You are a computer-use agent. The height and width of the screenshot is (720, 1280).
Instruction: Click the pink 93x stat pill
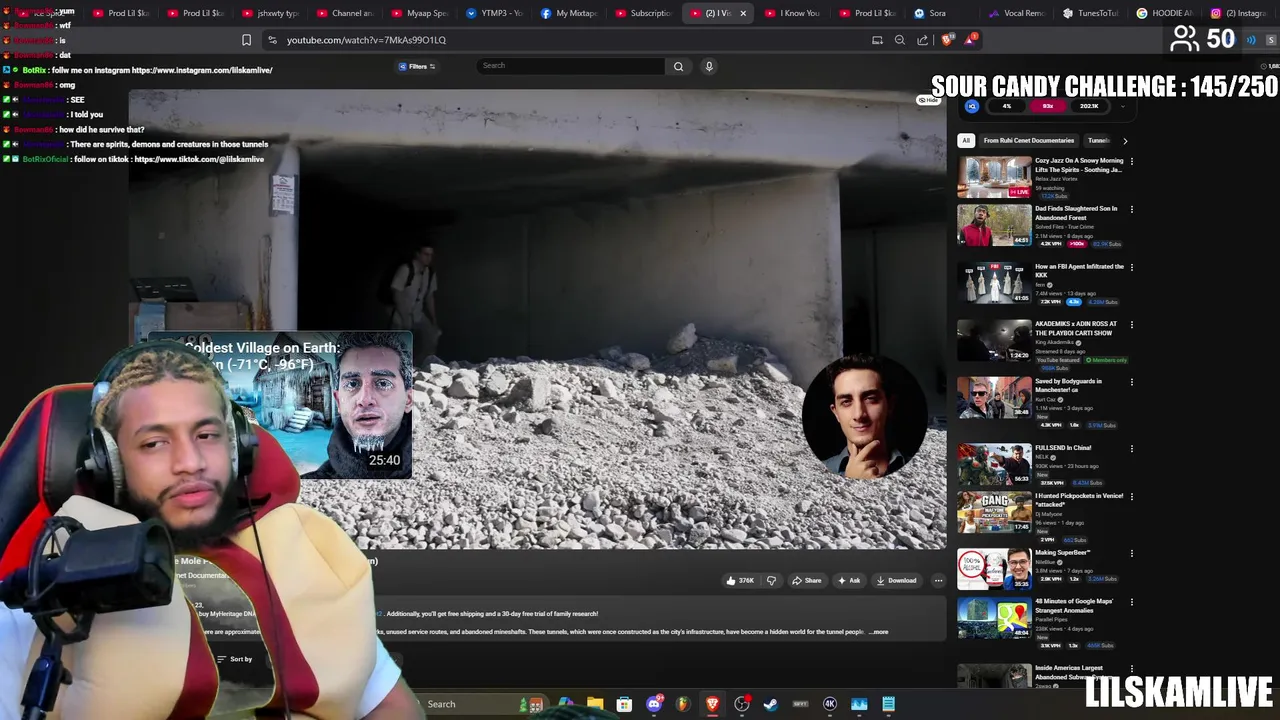(1048, 106)
